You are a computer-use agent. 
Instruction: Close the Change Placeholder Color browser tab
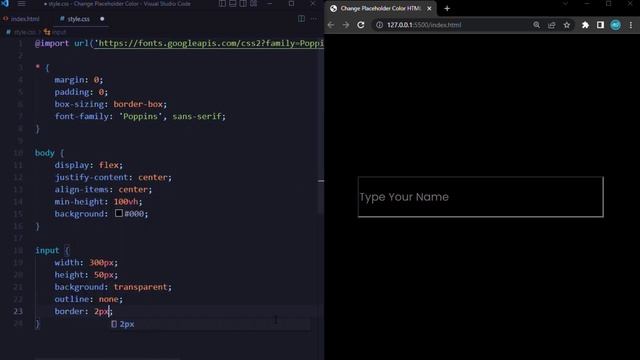(x=429, y=8)
